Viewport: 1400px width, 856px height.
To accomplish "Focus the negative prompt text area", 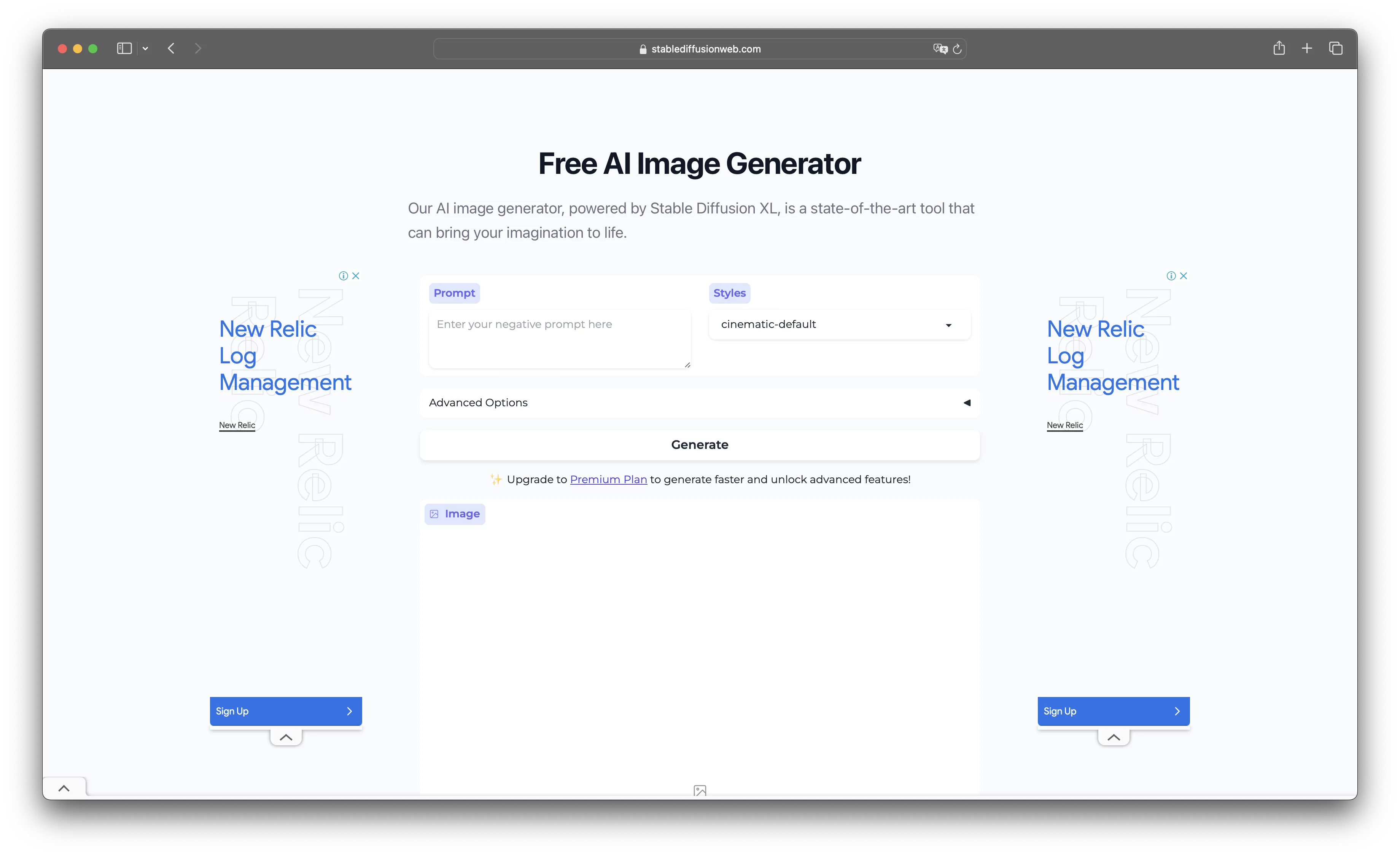I will [x=560, y=339].
